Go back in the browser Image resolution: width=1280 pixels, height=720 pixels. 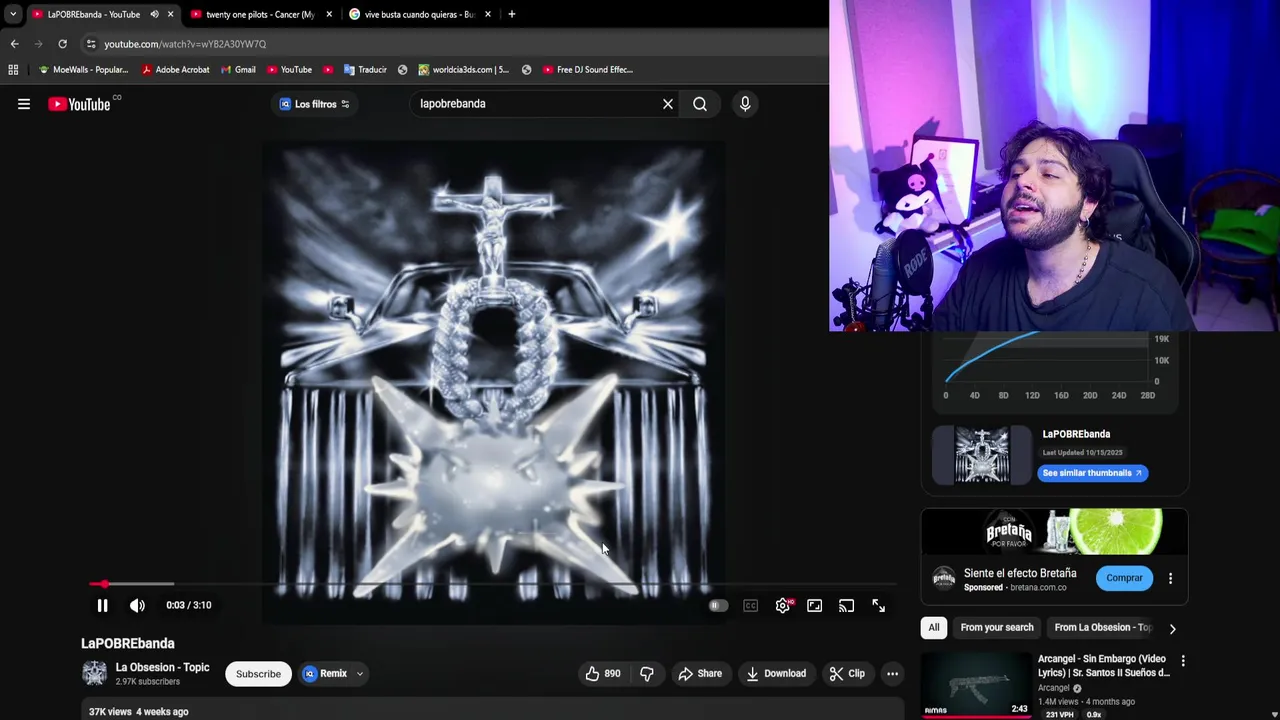point(14,44)
